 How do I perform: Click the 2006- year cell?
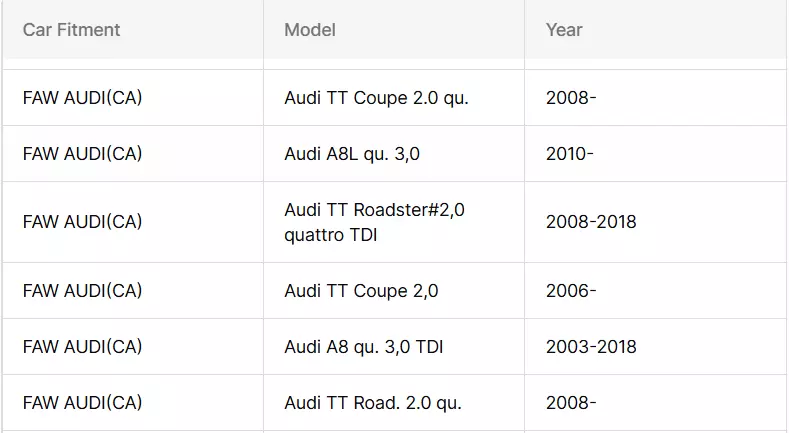(x=571, y=290)
